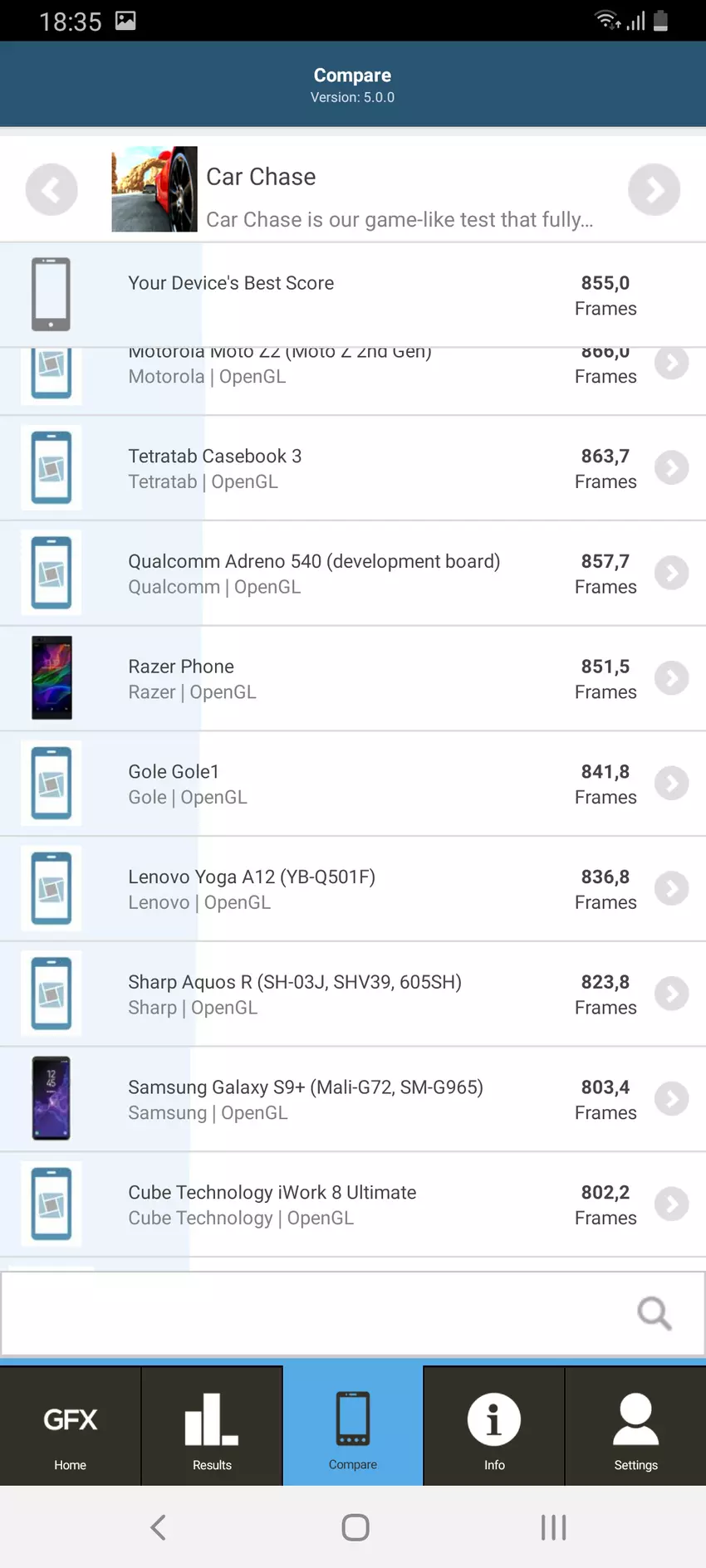
Task: Select Your Device's Best Score row
Action: pos(353,295)
